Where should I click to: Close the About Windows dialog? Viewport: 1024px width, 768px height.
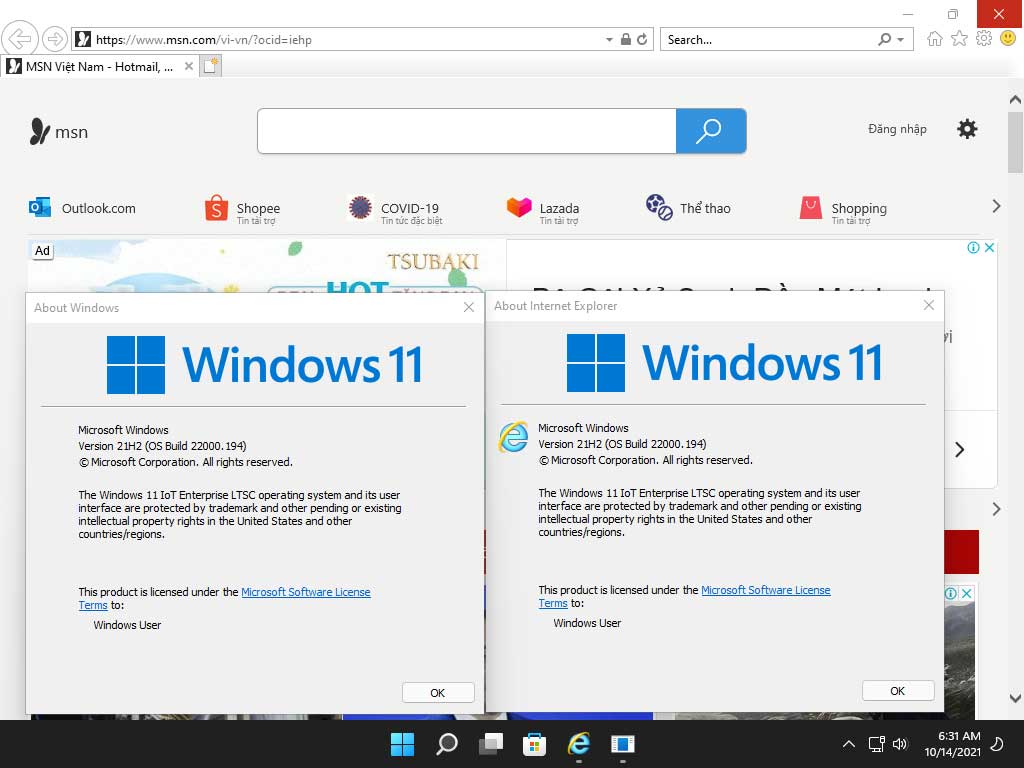pos(468,307)
